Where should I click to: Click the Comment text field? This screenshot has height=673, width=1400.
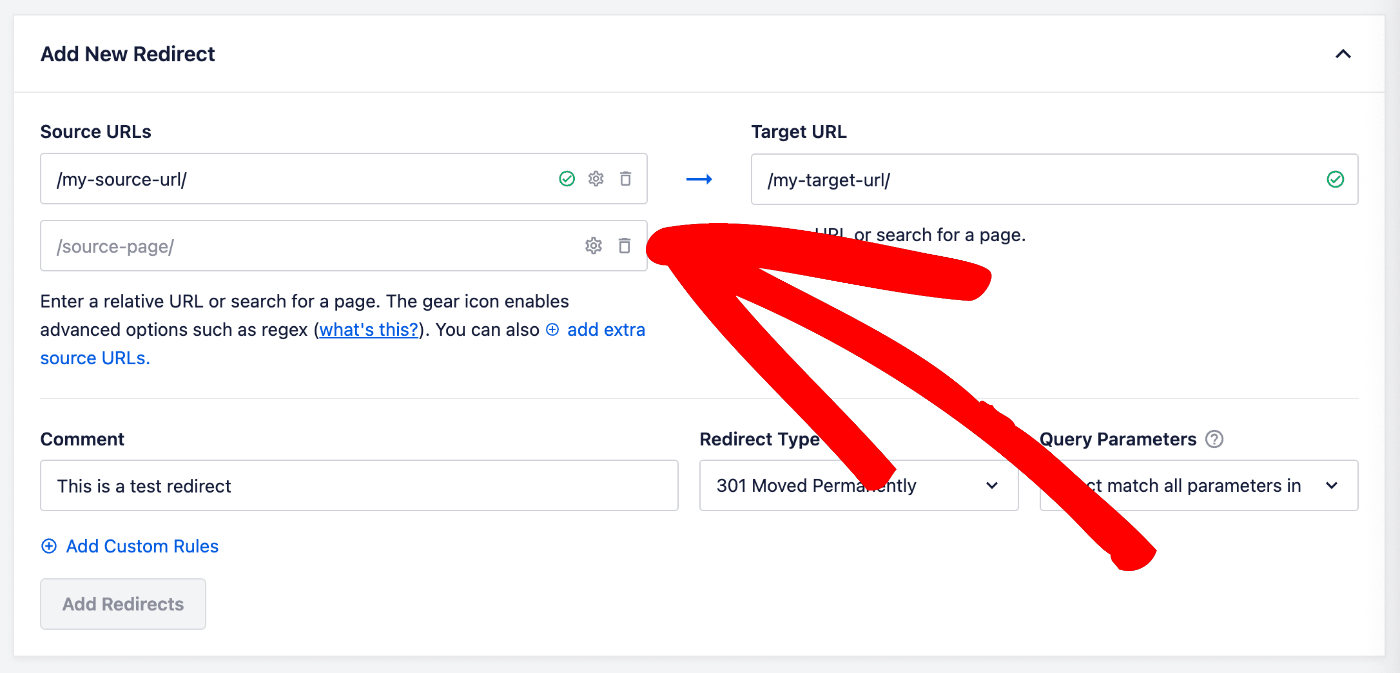point(359,486)
